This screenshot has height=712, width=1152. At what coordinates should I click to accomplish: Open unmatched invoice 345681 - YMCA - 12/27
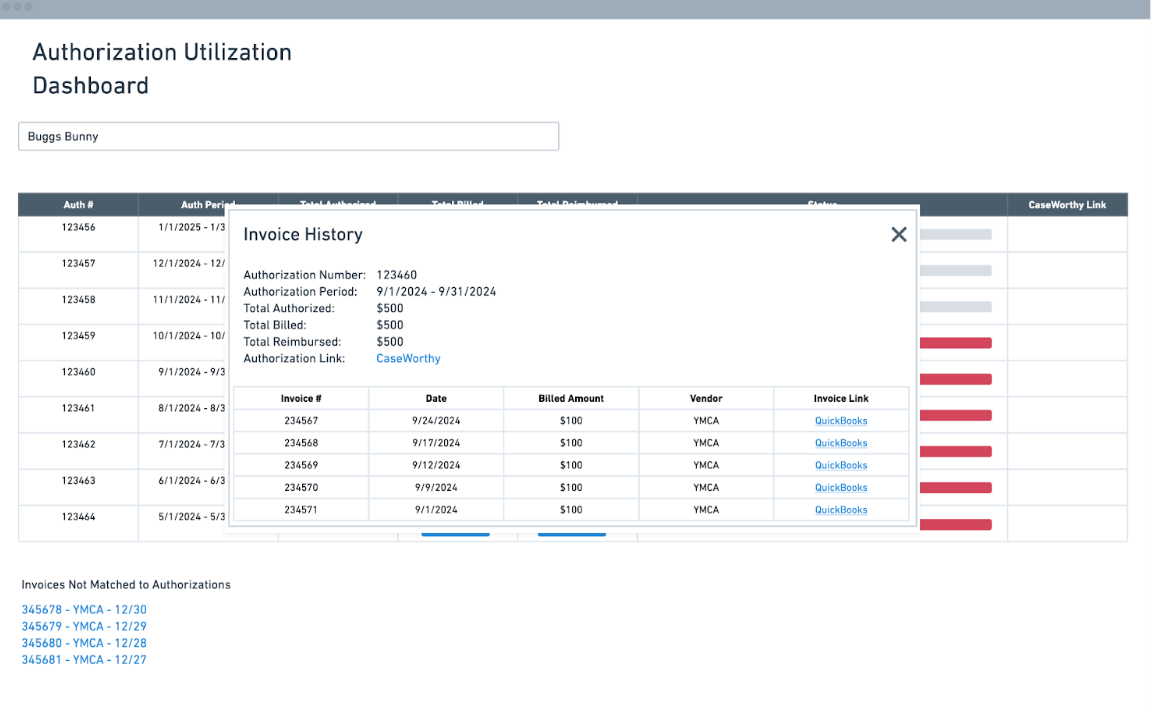click(x=84, y=660)
